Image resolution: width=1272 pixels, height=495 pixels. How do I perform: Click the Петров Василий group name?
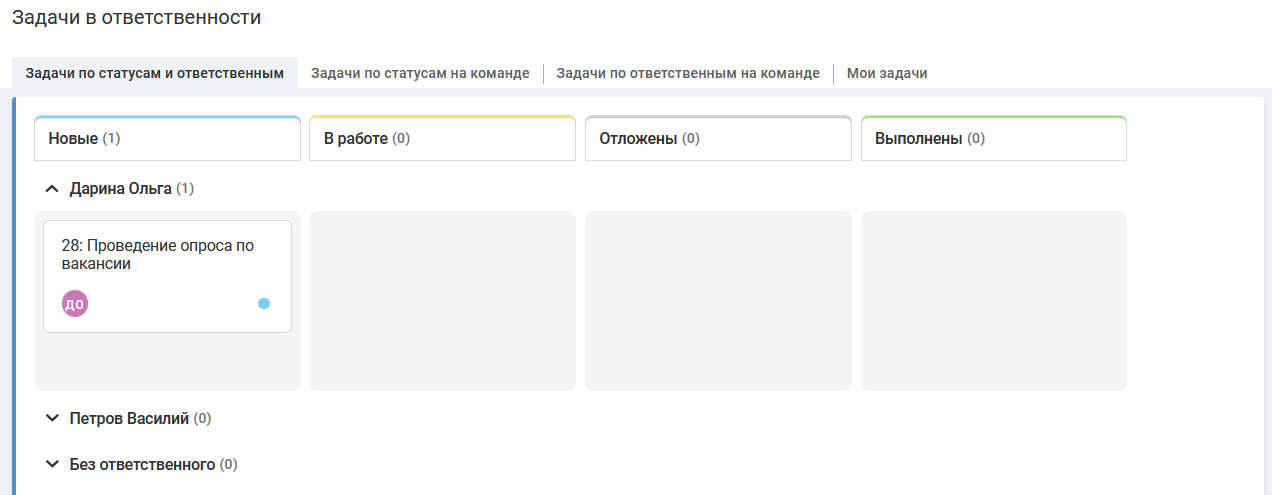129,419
